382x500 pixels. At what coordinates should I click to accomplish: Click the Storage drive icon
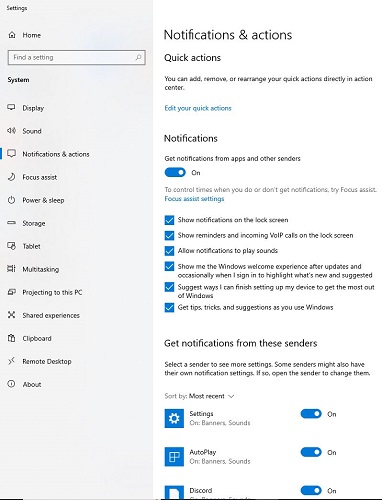[x=12, y=223]
